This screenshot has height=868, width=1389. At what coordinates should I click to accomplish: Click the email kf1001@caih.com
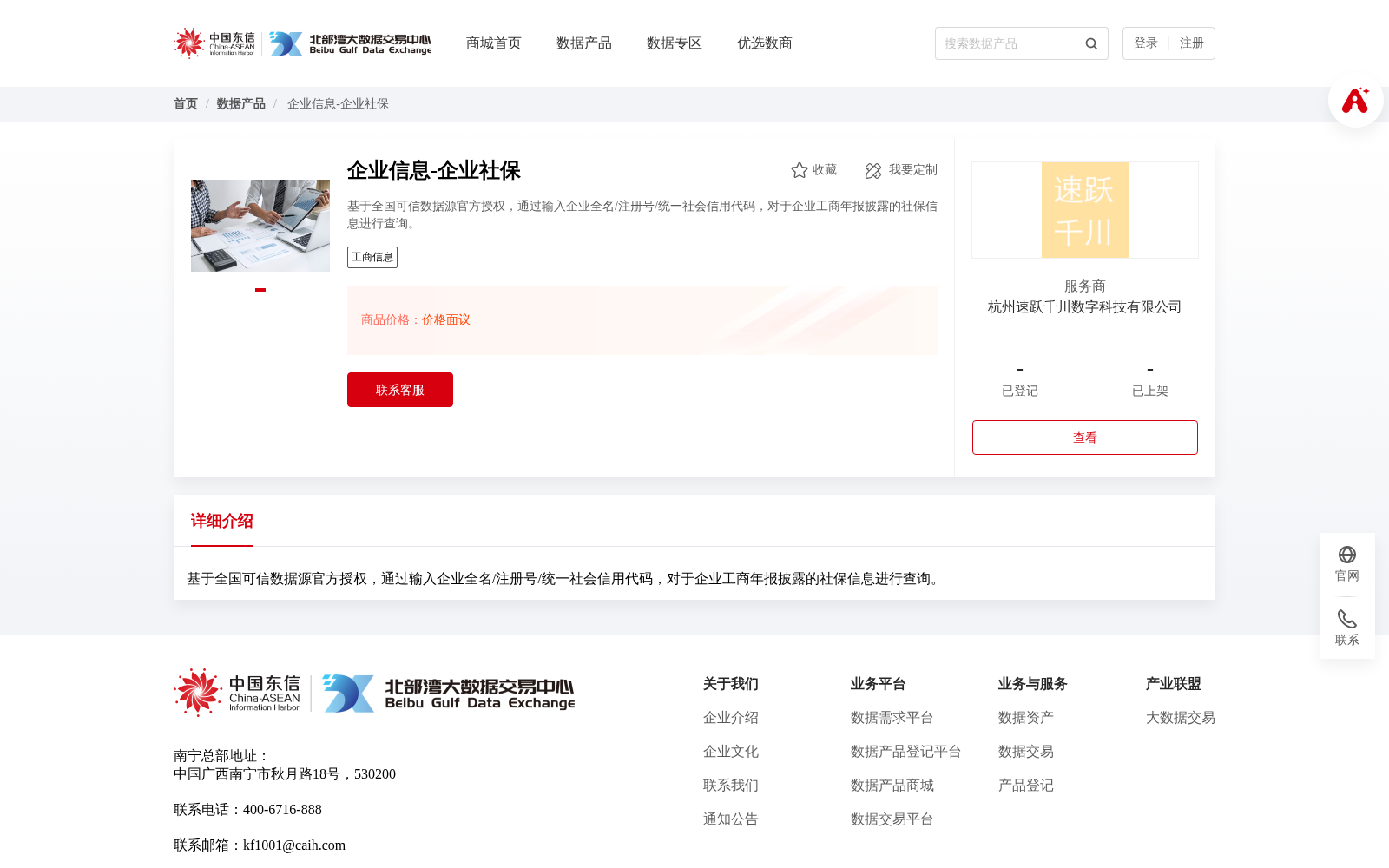pyautogui.click(x=294, y=845)
